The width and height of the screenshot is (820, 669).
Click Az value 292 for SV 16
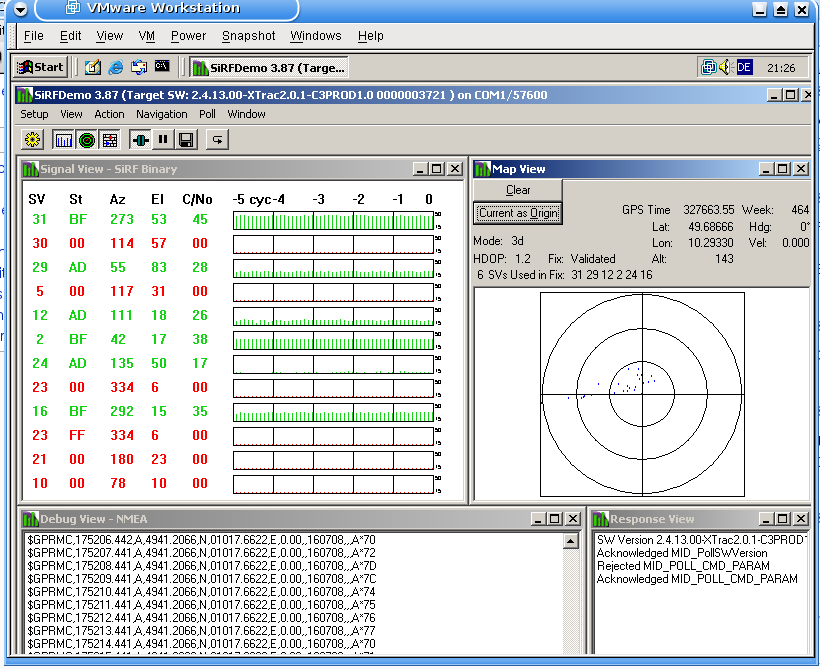pos(122,411)
